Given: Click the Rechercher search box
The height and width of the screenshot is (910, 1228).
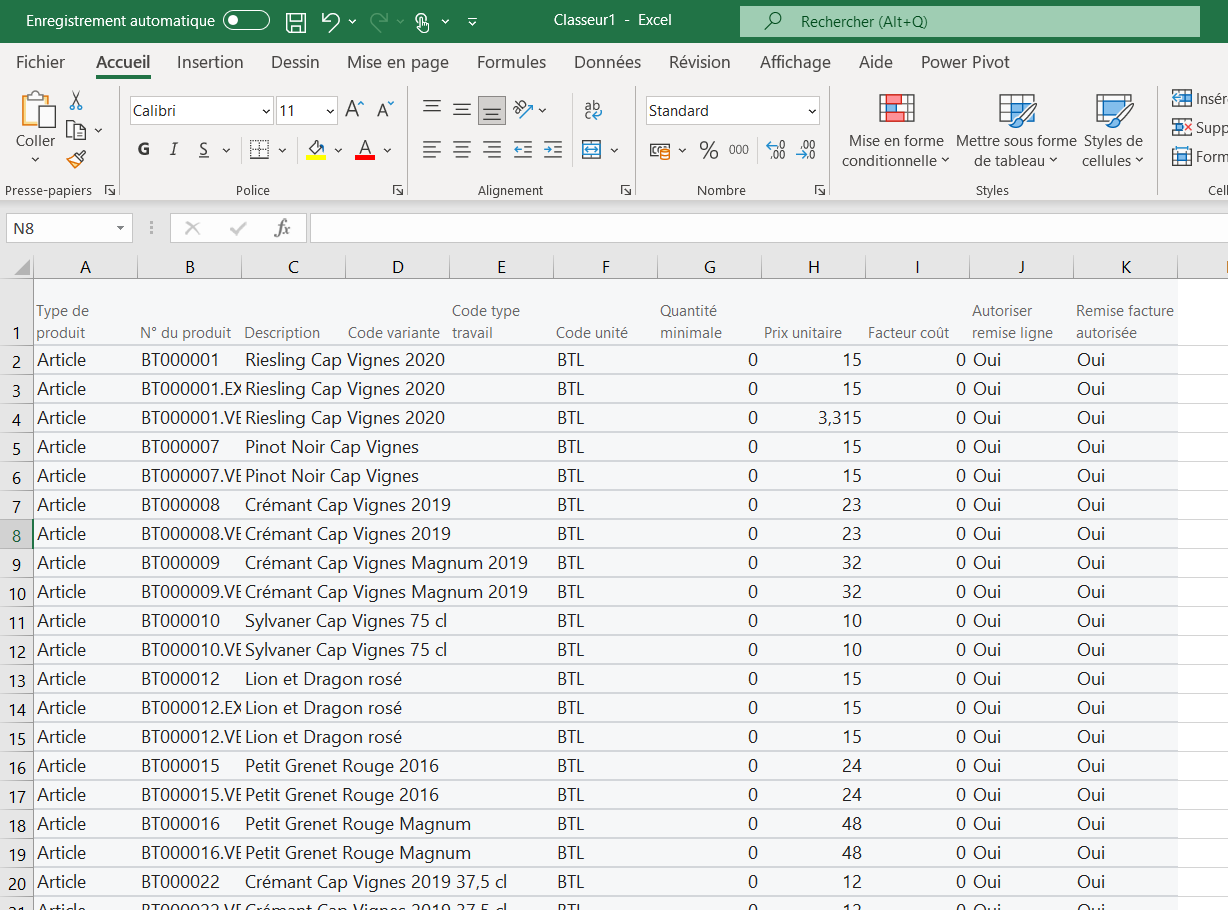Looking at the screenshot, I should [969, 21].
